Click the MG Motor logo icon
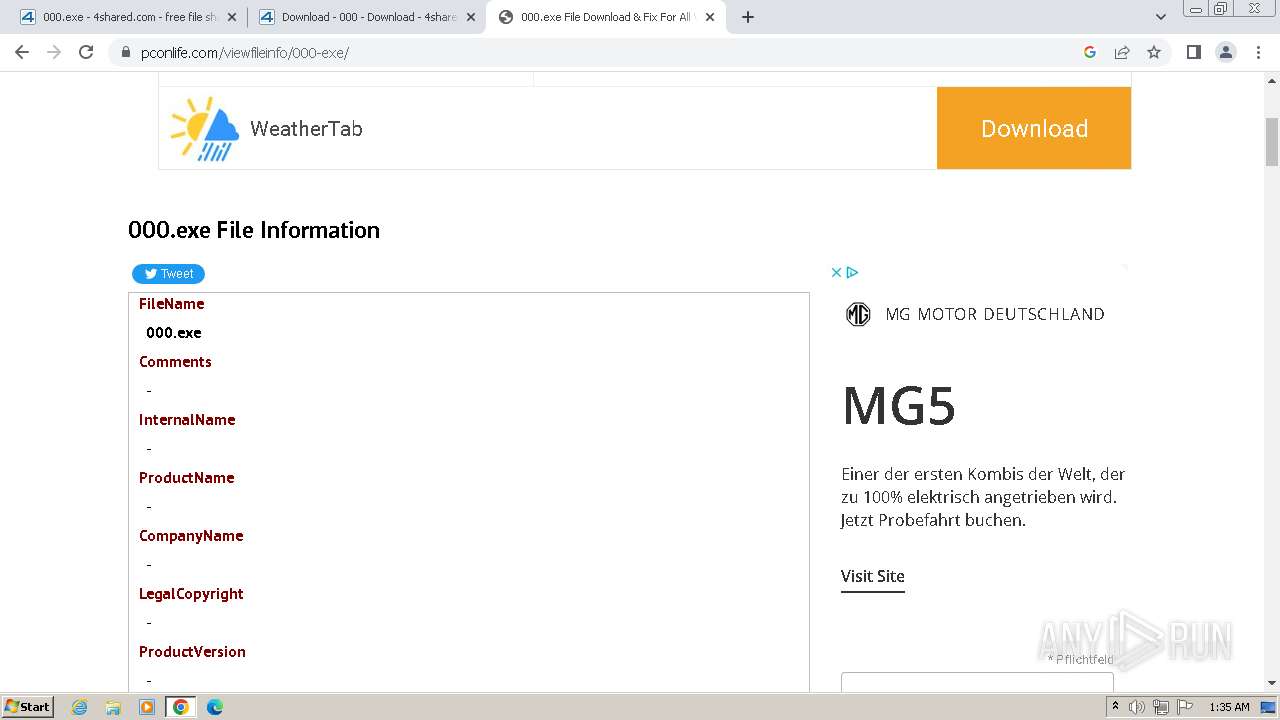Viewport: 1280px width, 720px height. click(x=858, y=314)
